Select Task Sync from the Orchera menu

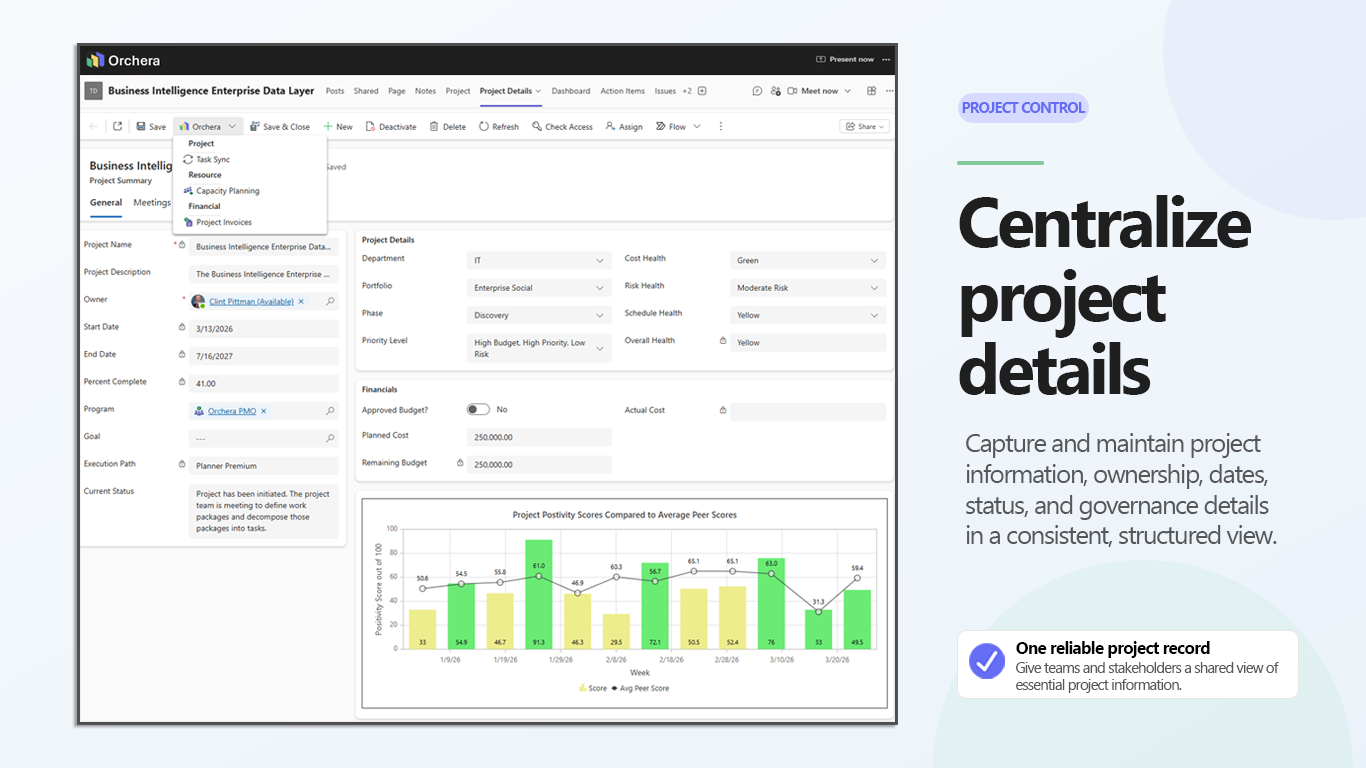coord(206,159)
